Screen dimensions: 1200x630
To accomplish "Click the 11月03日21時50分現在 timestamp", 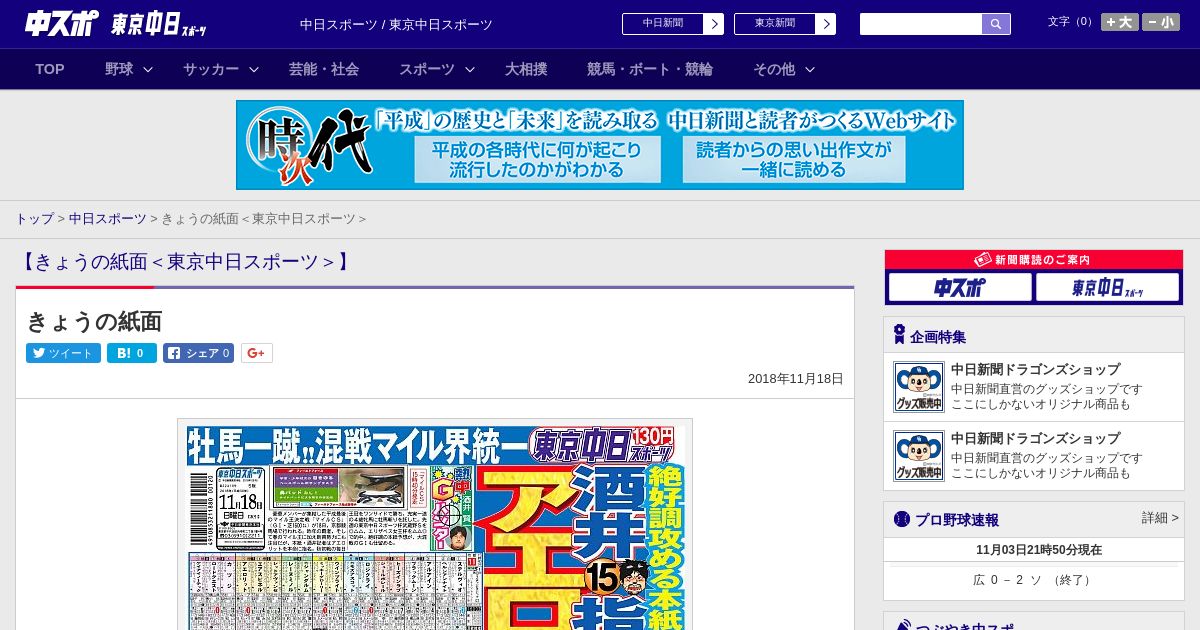I will 1039,550.
